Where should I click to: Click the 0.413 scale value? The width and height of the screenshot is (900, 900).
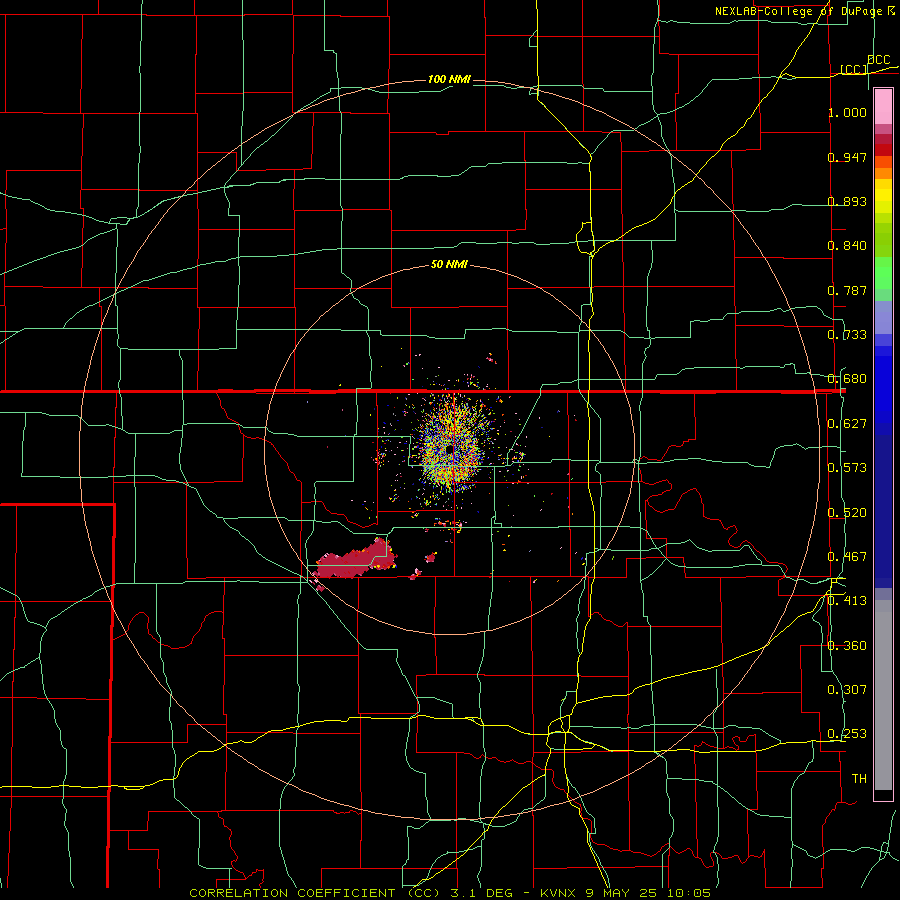coord(847,601)
